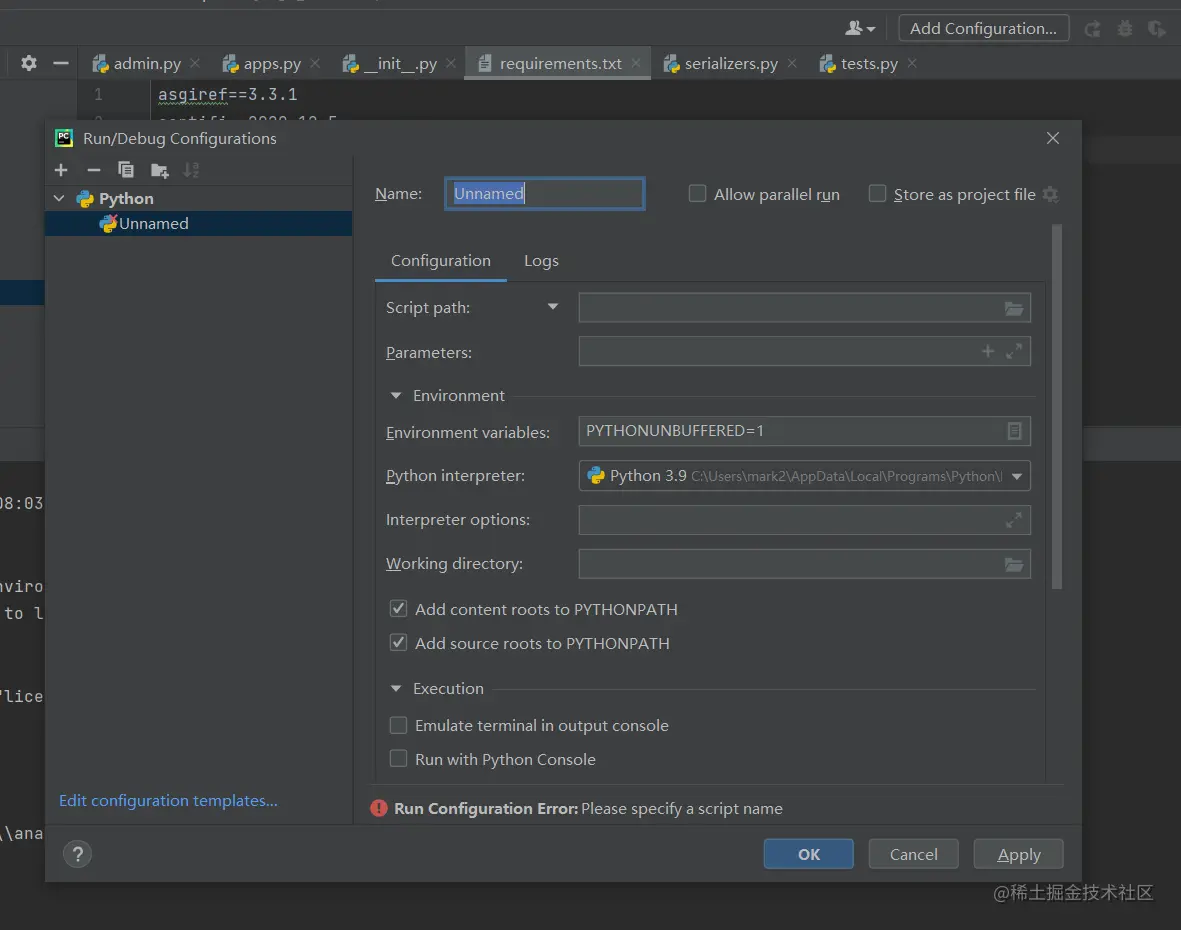The width and height of the screenshot is (1181, 930).
Task: Expand the Interpreter options field
Action: (1014, 520)
